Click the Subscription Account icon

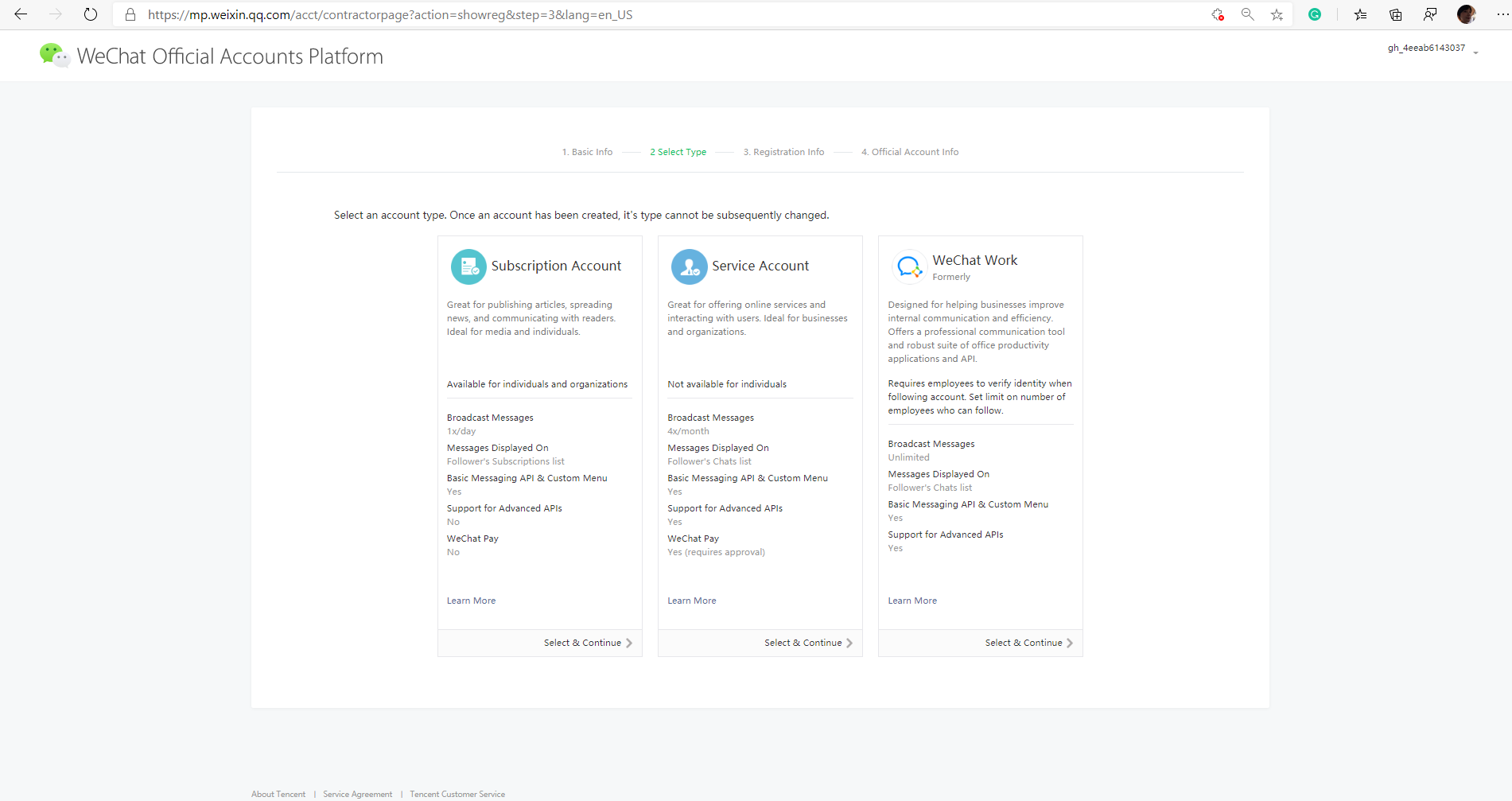[x=468, y=266]
